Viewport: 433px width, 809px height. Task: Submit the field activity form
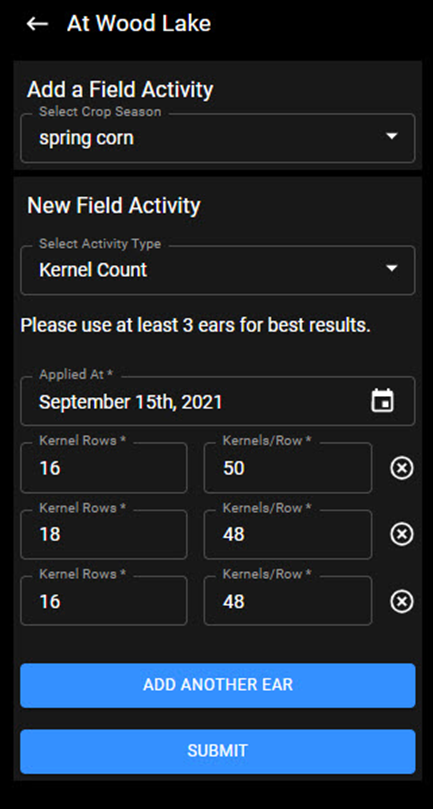(218, 751)
